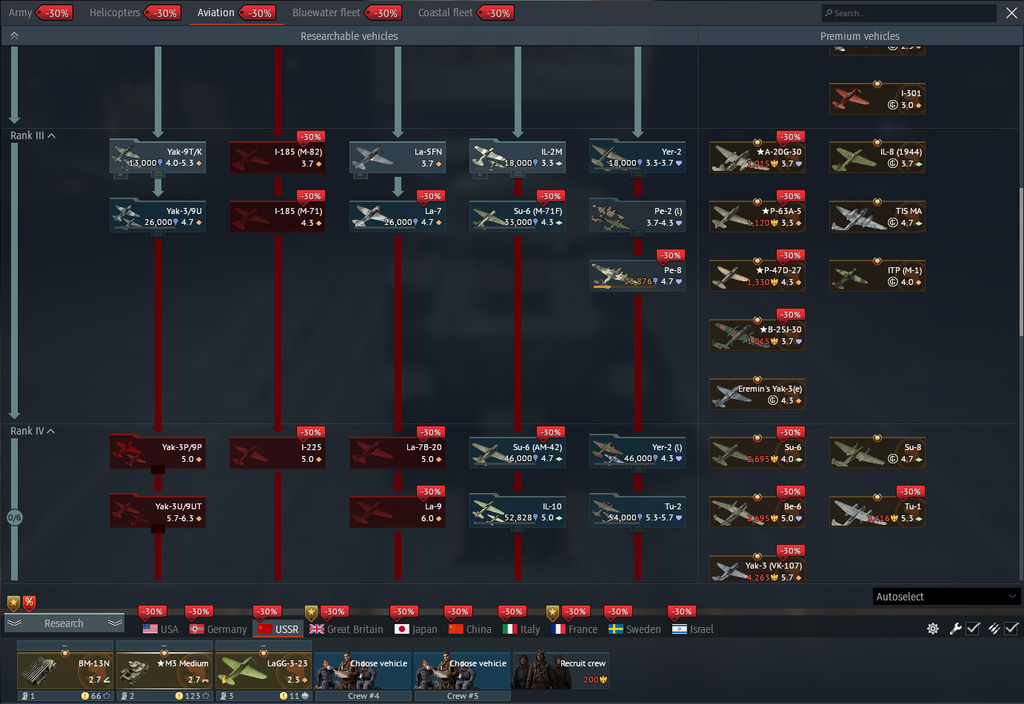The image size is (1024, 704).
Task: Select the Pe-8 heavy bomber
Action: (637, 276)
